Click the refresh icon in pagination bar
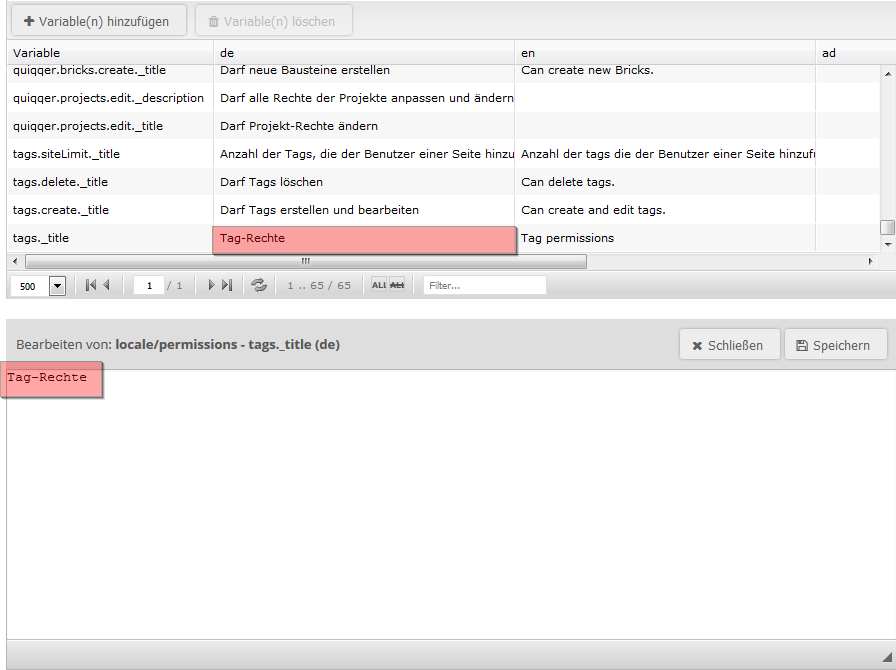 pos(259,286)
